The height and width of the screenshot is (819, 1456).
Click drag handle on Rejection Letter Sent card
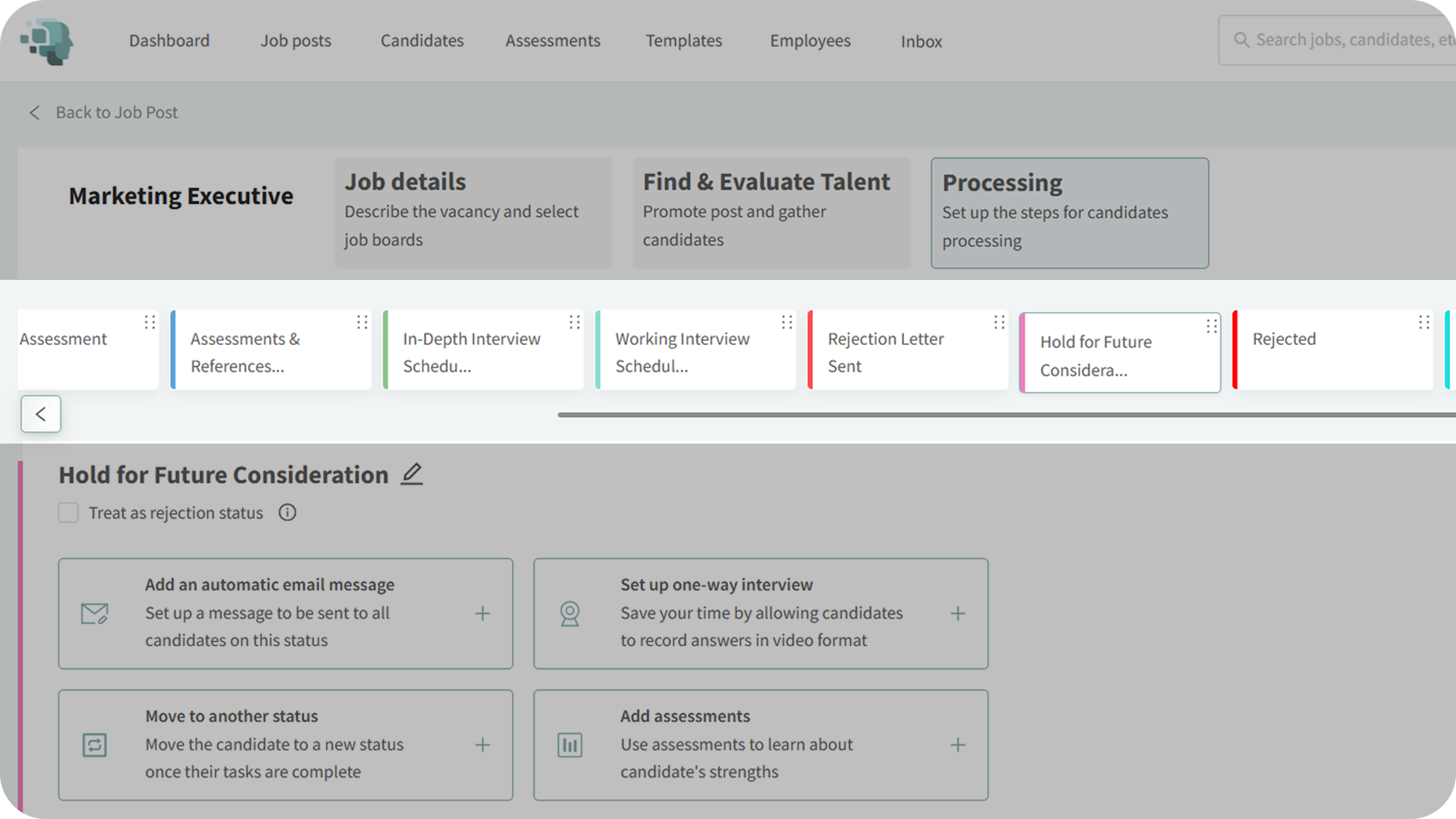(999, 322)
